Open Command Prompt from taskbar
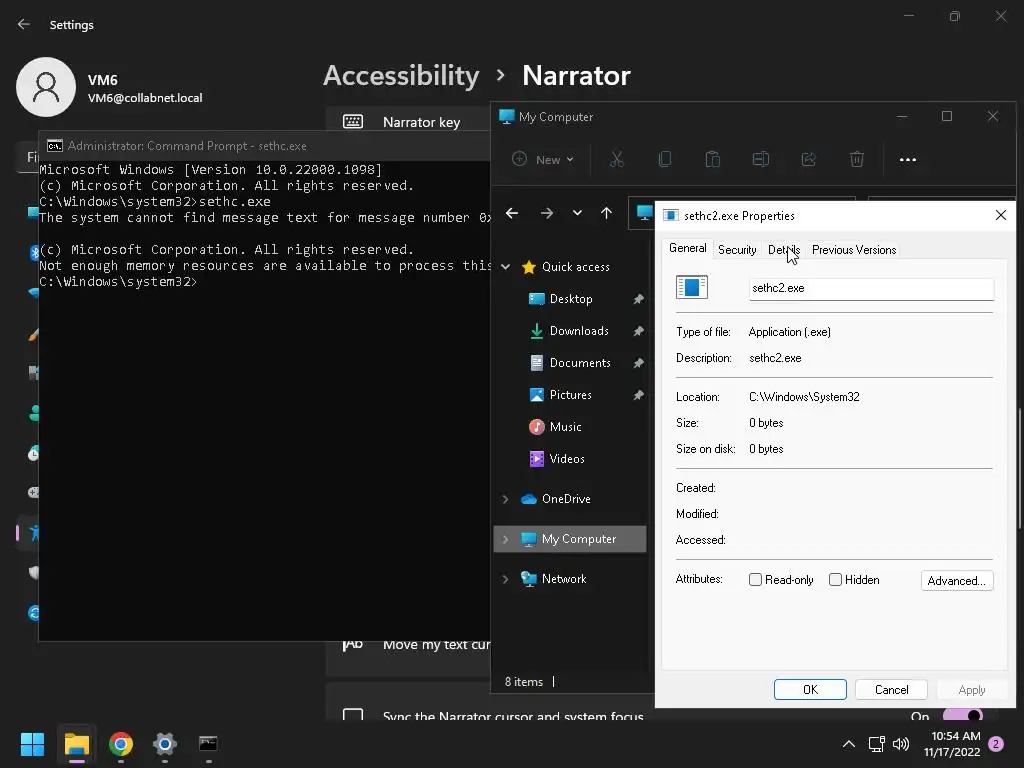Viewport: 1024px width, 768px height. (x=208, y=744)
